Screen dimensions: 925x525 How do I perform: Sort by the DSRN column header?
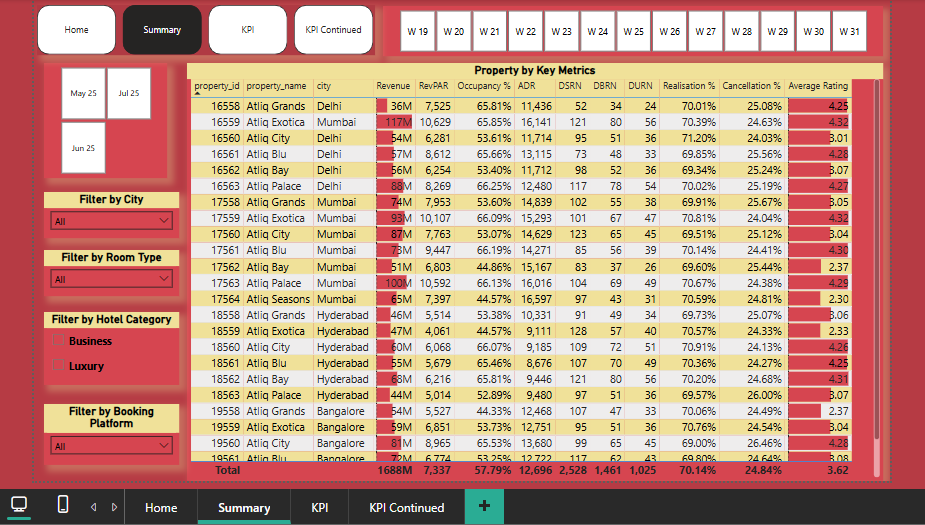570,86
